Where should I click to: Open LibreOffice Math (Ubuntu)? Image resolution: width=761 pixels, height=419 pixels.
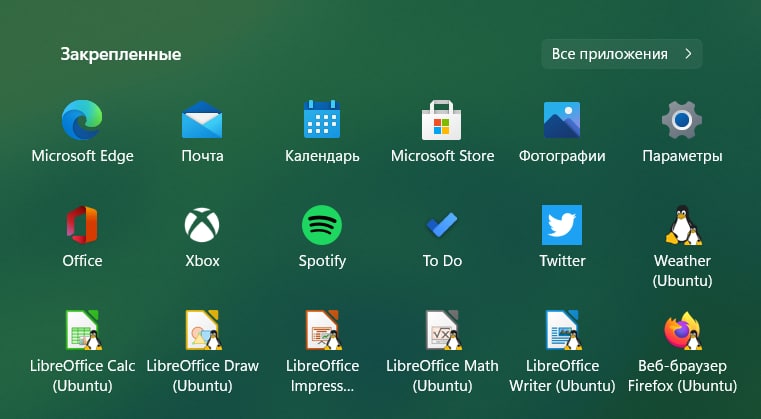443,330
